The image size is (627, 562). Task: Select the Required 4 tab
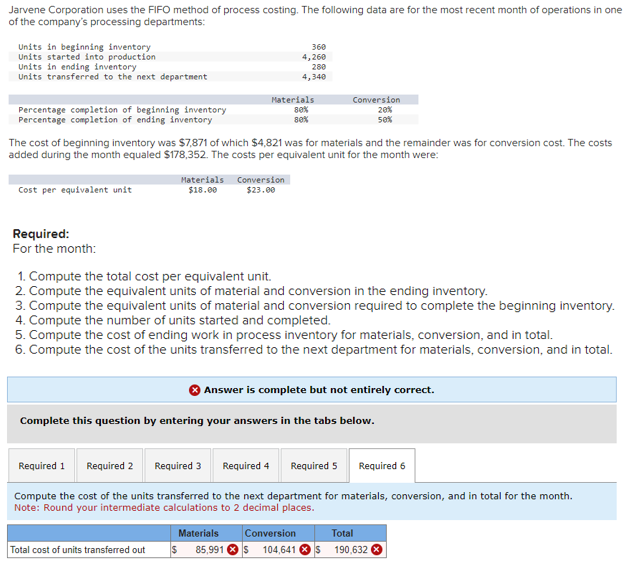246,466
